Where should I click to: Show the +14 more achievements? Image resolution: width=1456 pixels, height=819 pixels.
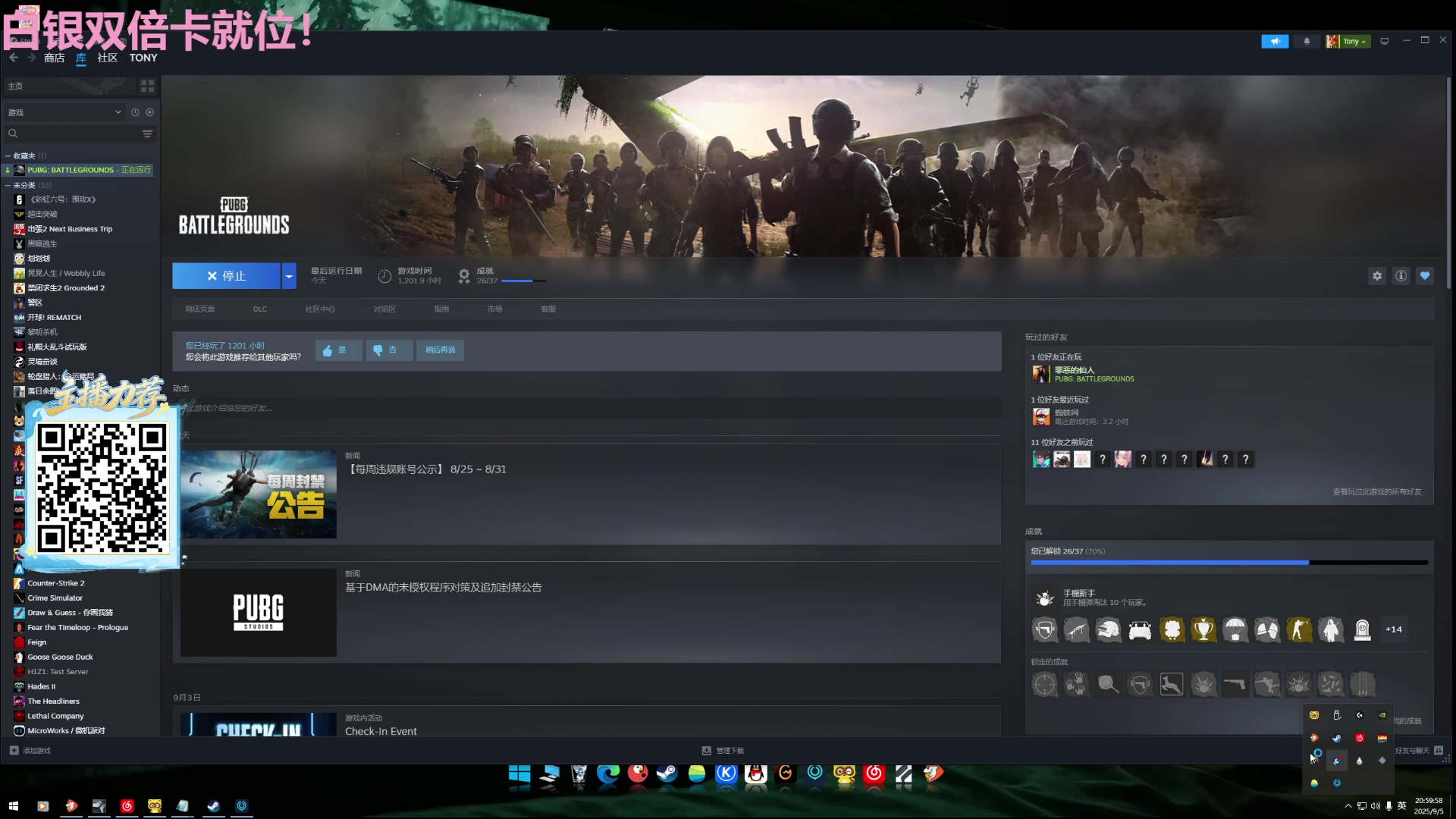(1394, 629)
